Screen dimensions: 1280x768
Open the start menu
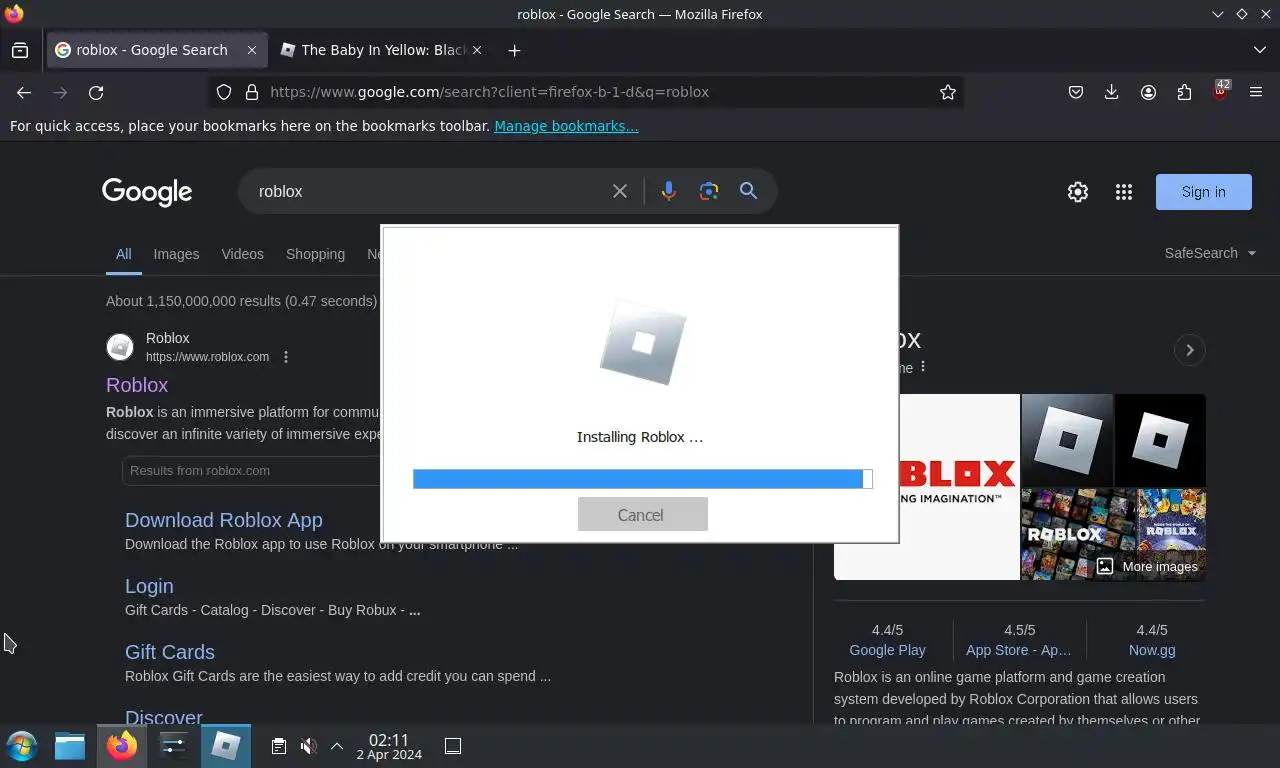(x=21, y=746)
